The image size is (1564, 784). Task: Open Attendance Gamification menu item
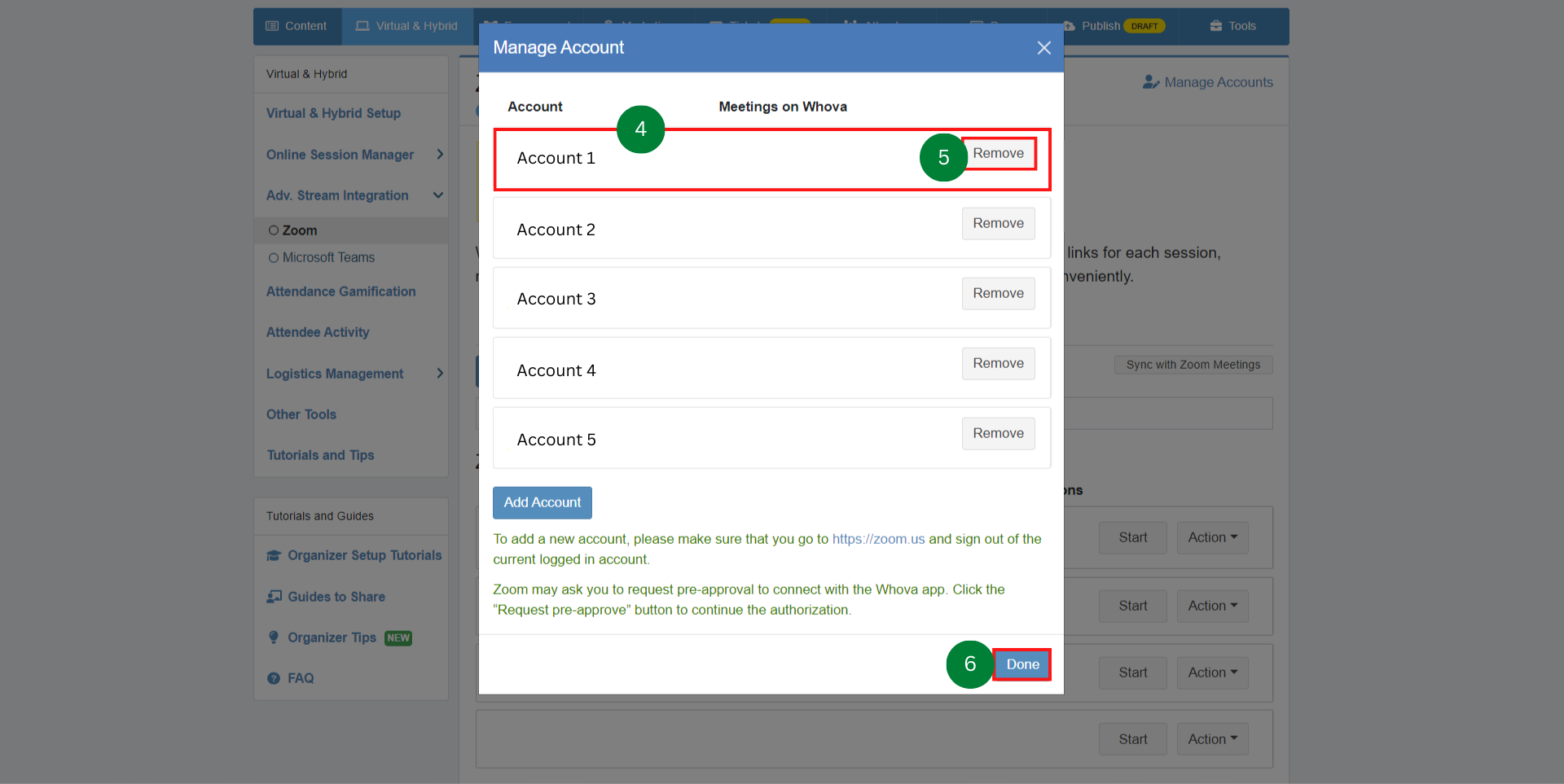click(x=340, y=291)
